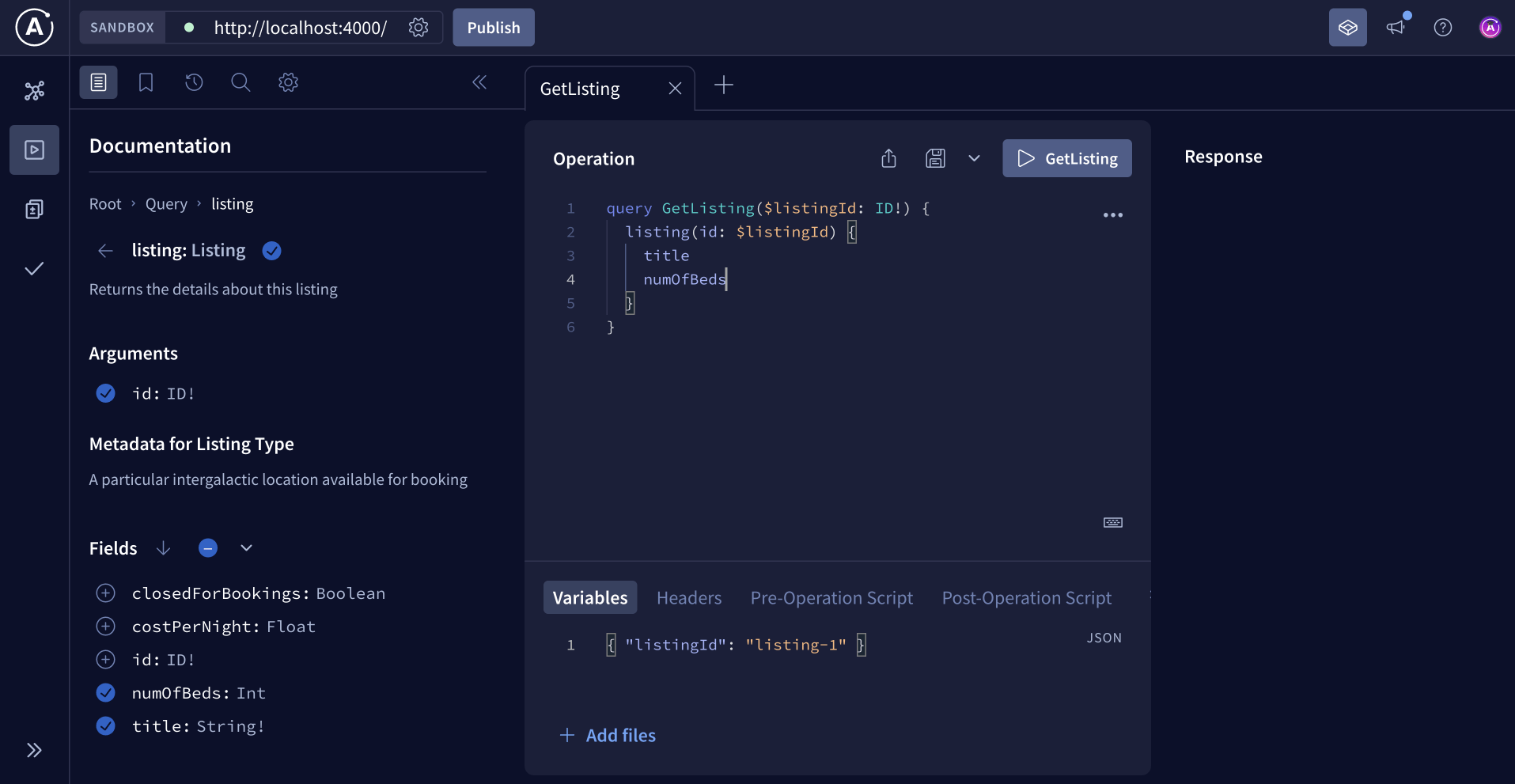Save the operation with save icon
Image resolution: width=1515 pixels, height=784 pixels.
pos(935,158)
